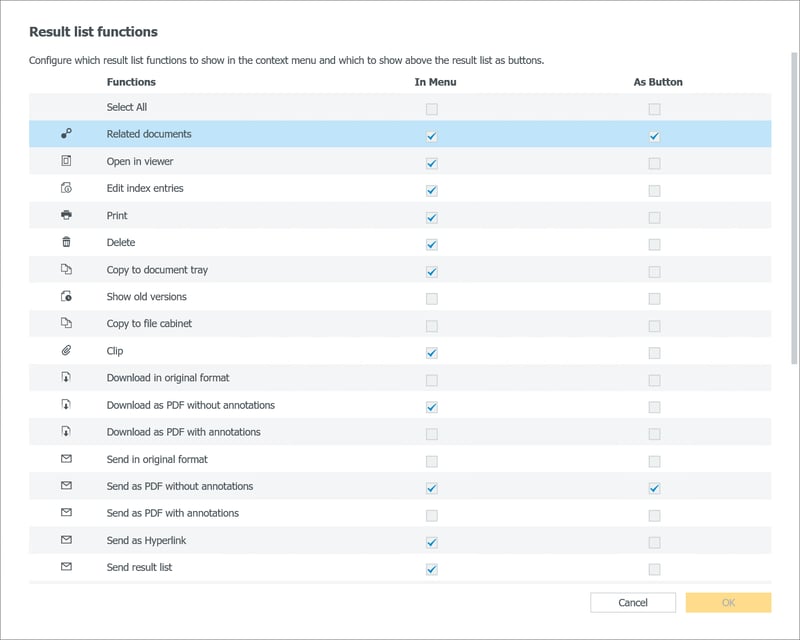Click the Clip paperclip icon

point(66,351)
